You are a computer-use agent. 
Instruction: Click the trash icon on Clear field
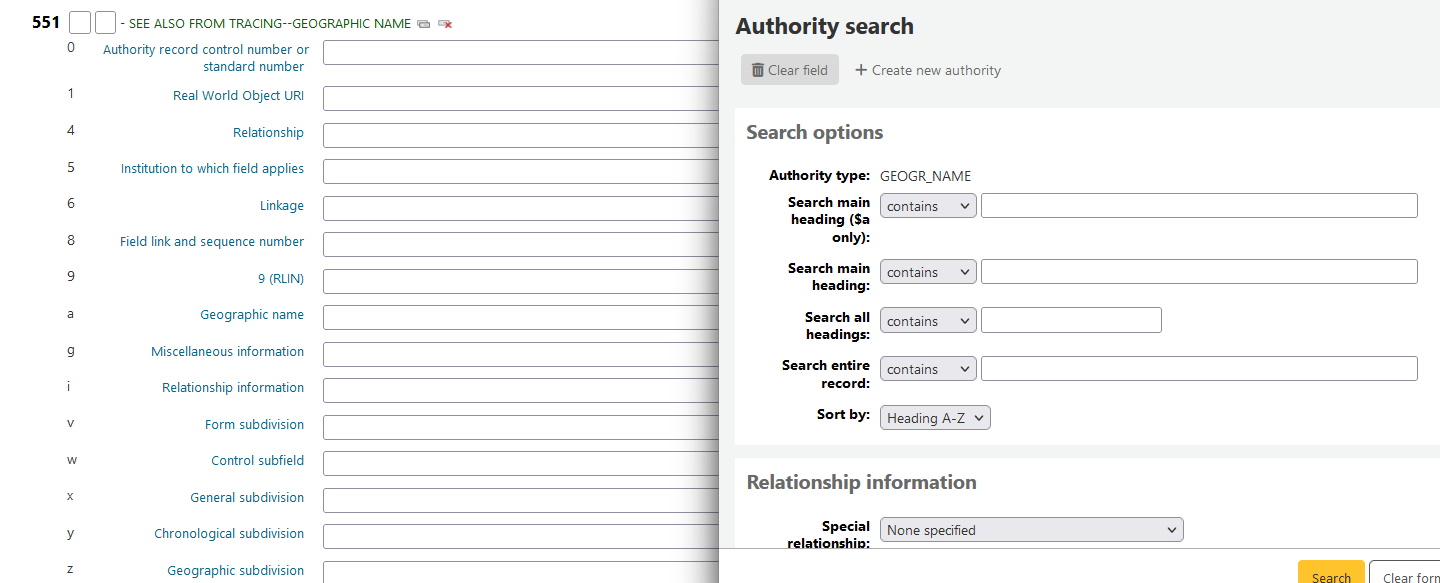(758, 69)
